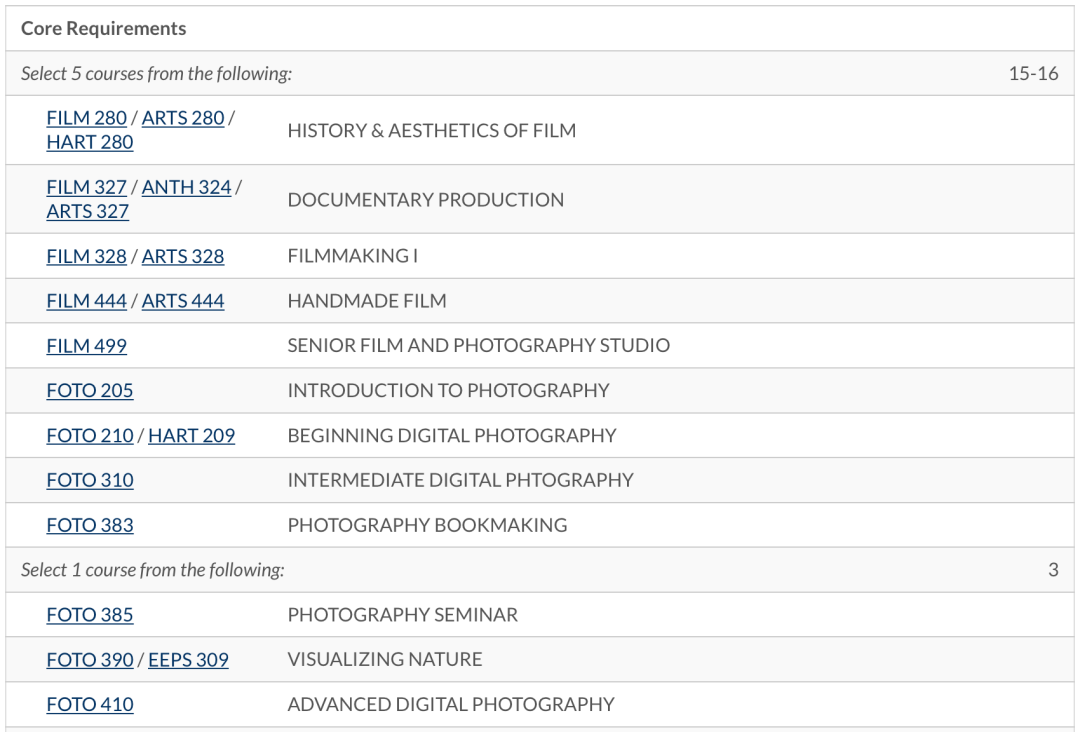Screen dimensions: 1080x732
Task: Open the HART 280 cross-listed course
Action: tap(89, 142)
